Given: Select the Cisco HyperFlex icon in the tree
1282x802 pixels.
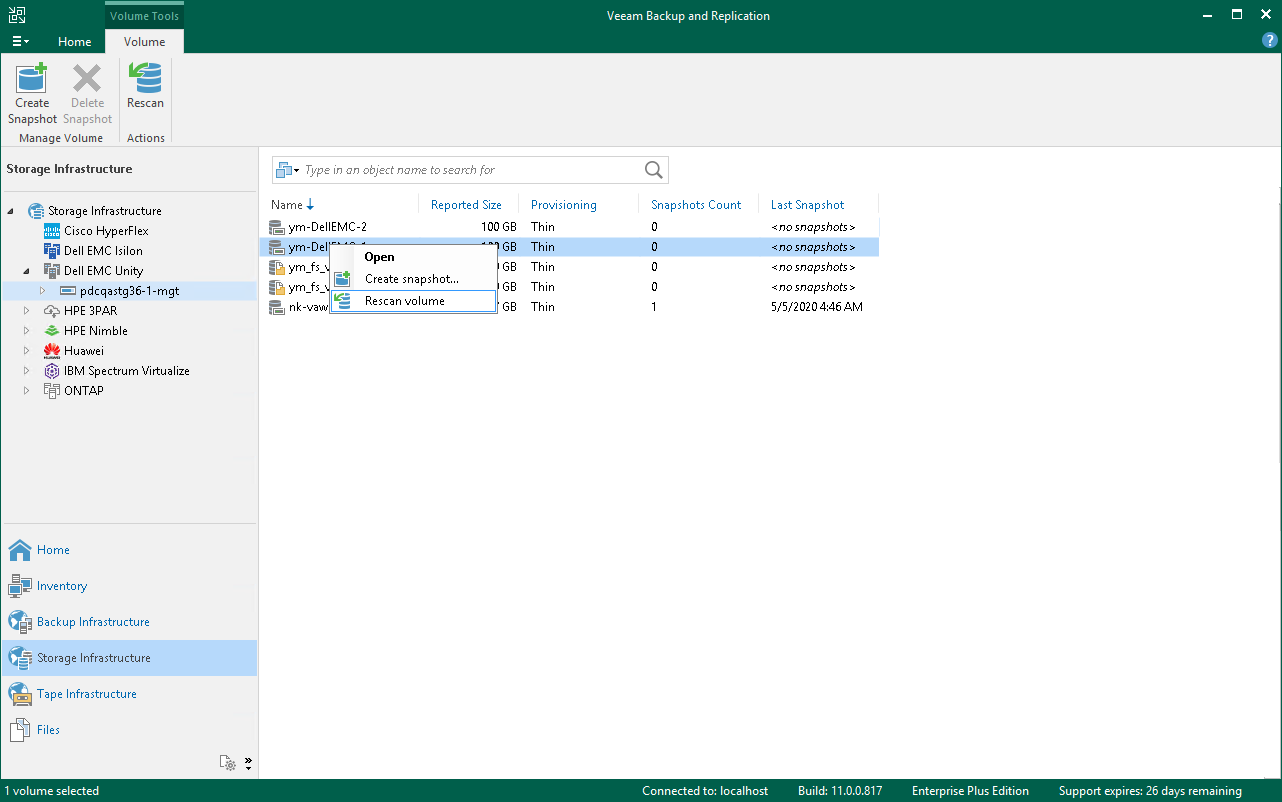Looking at the screenshot, I should [x=52, y=231].
